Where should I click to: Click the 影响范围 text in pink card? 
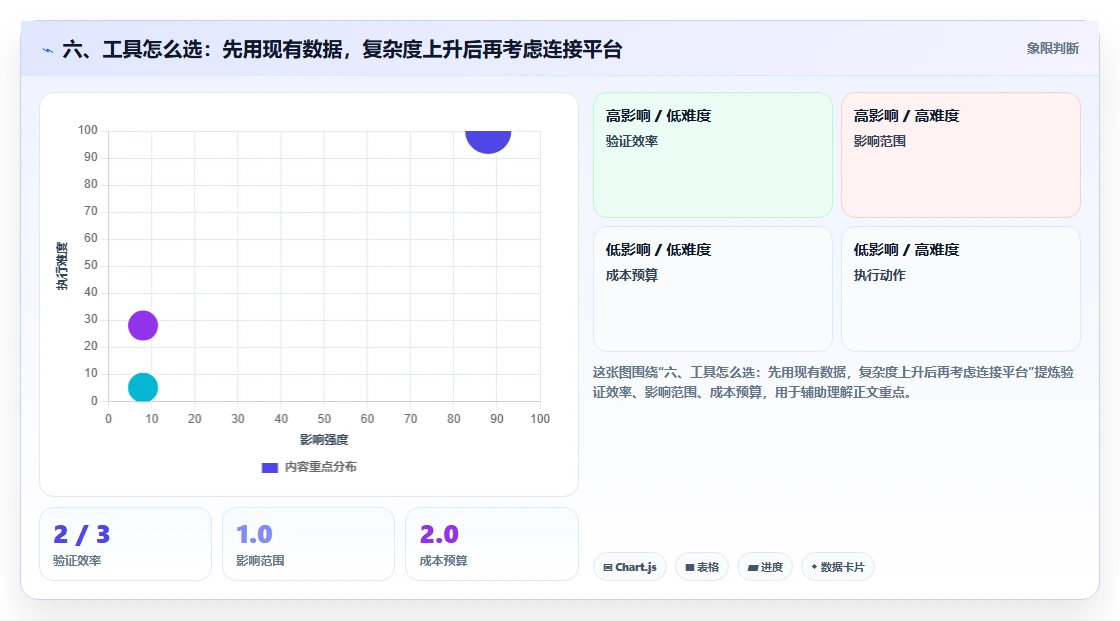(x=880, y=141)
